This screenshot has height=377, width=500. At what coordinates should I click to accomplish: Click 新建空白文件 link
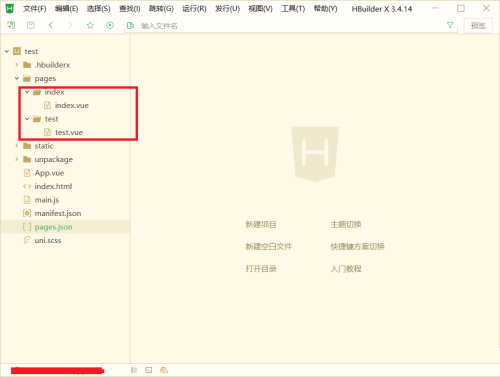pos(269,247)
